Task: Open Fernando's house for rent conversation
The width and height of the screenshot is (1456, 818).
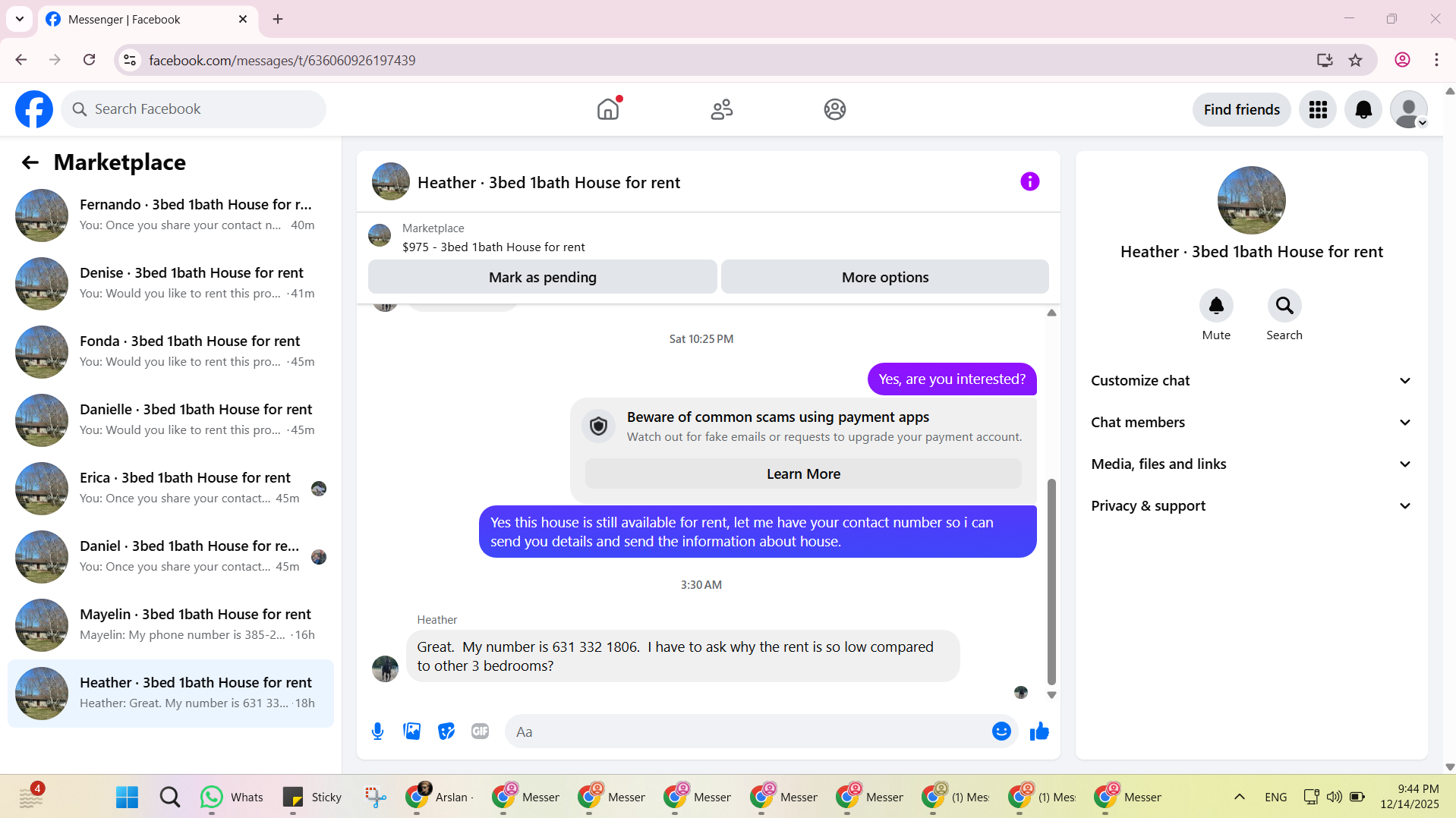Action: point(171,216)
